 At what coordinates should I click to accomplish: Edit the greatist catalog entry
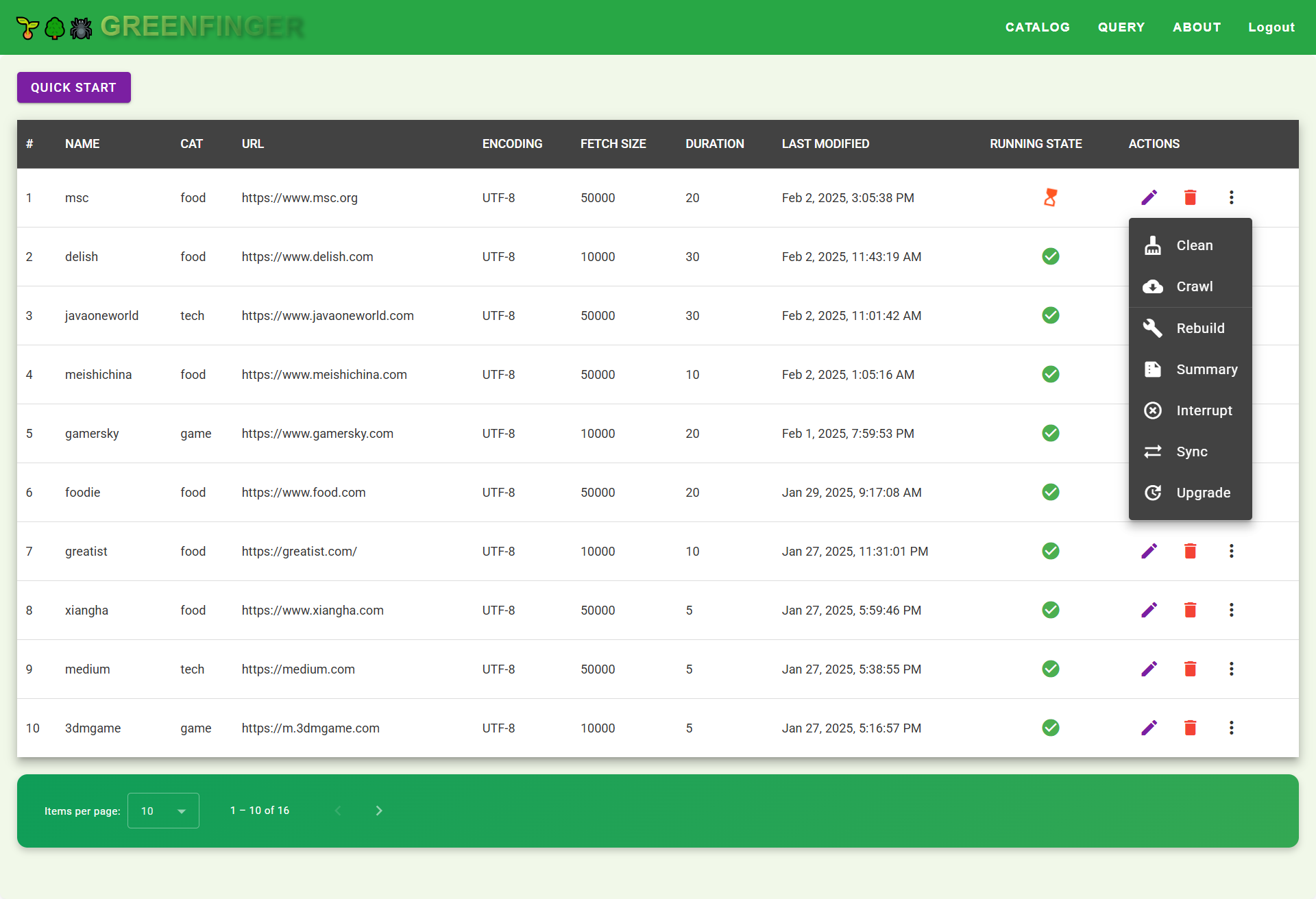click(1149, 551)
